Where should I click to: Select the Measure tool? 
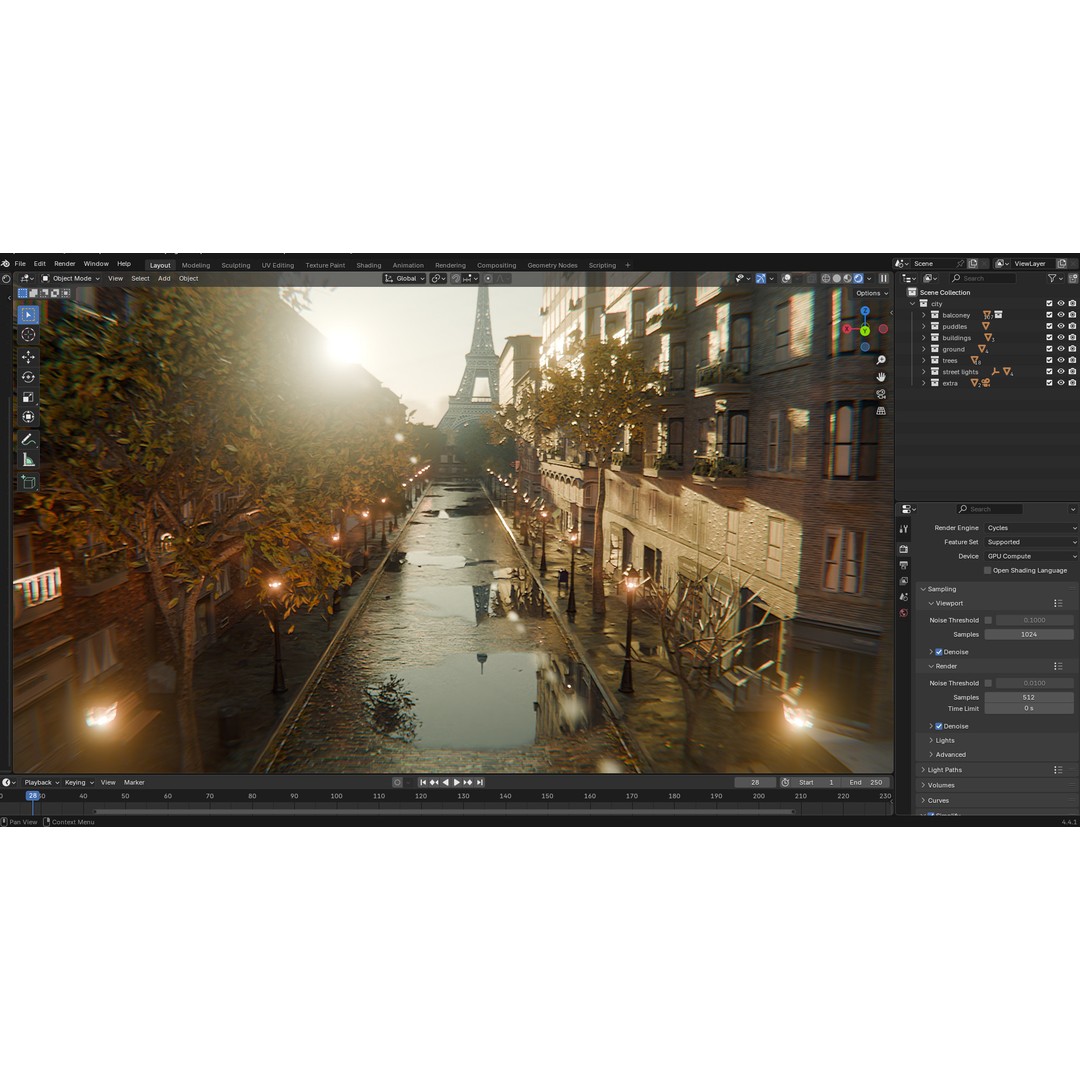tap(27, 458)
